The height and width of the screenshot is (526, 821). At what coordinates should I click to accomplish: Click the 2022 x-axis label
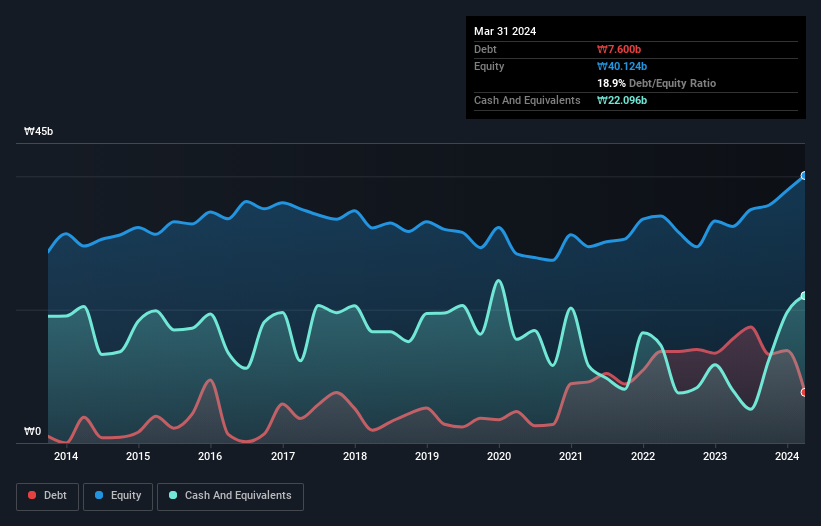[643, 456]
